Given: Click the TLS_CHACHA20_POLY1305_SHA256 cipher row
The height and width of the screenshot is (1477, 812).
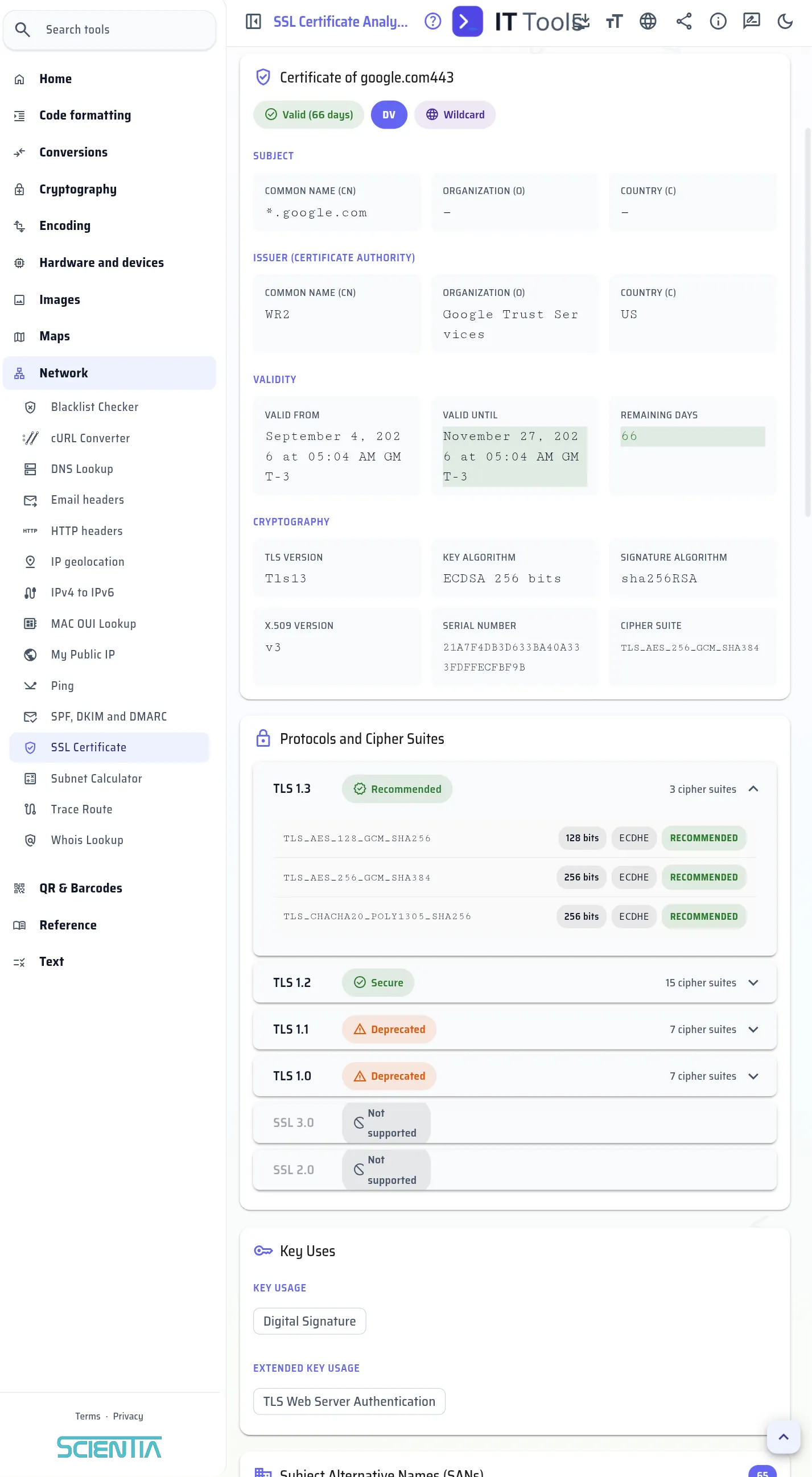Looking at the screenshot, I should [514, 918].
